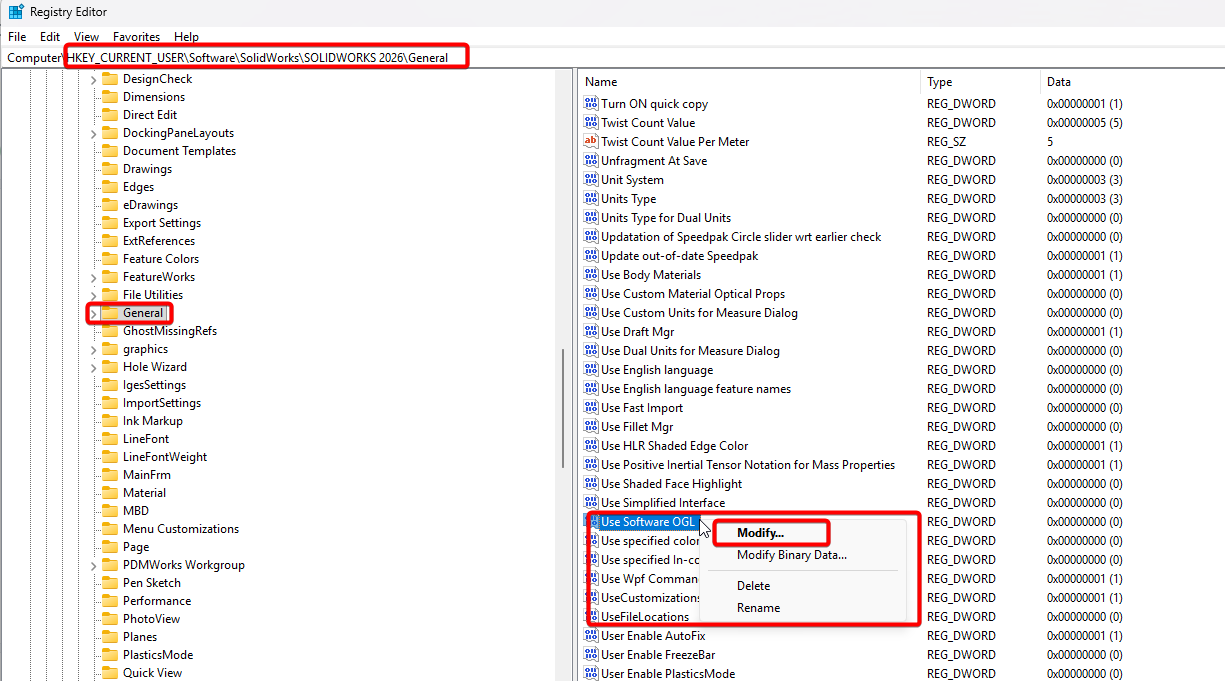This screenshot has width=1225, height=681.
Task: Click the folder icon of Hole Wizard key
Action: pyautogui.click(x=110, y=367)
